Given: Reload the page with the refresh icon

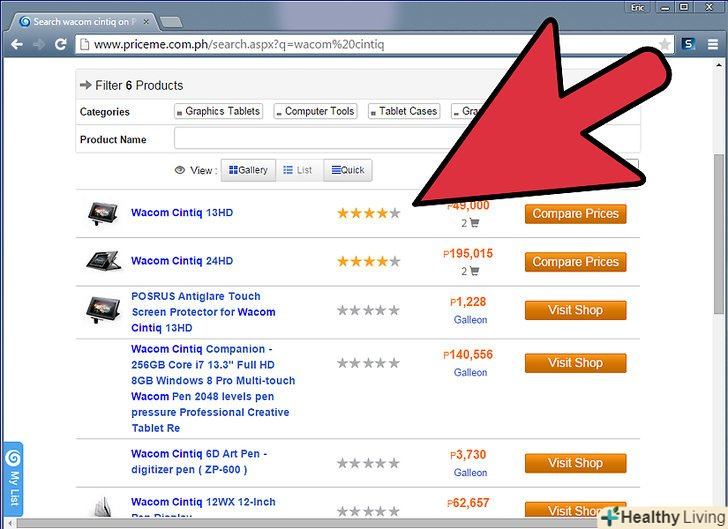Looking at the screenshot, I should coord(60,45).
